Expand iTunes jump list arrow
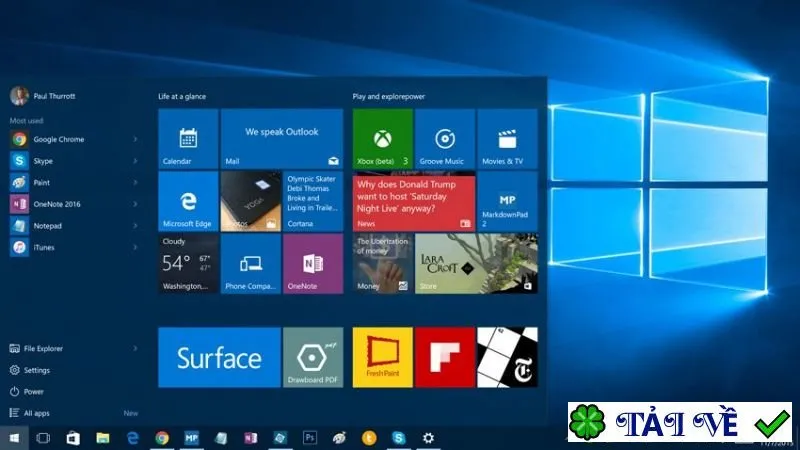 coord(135,247)
